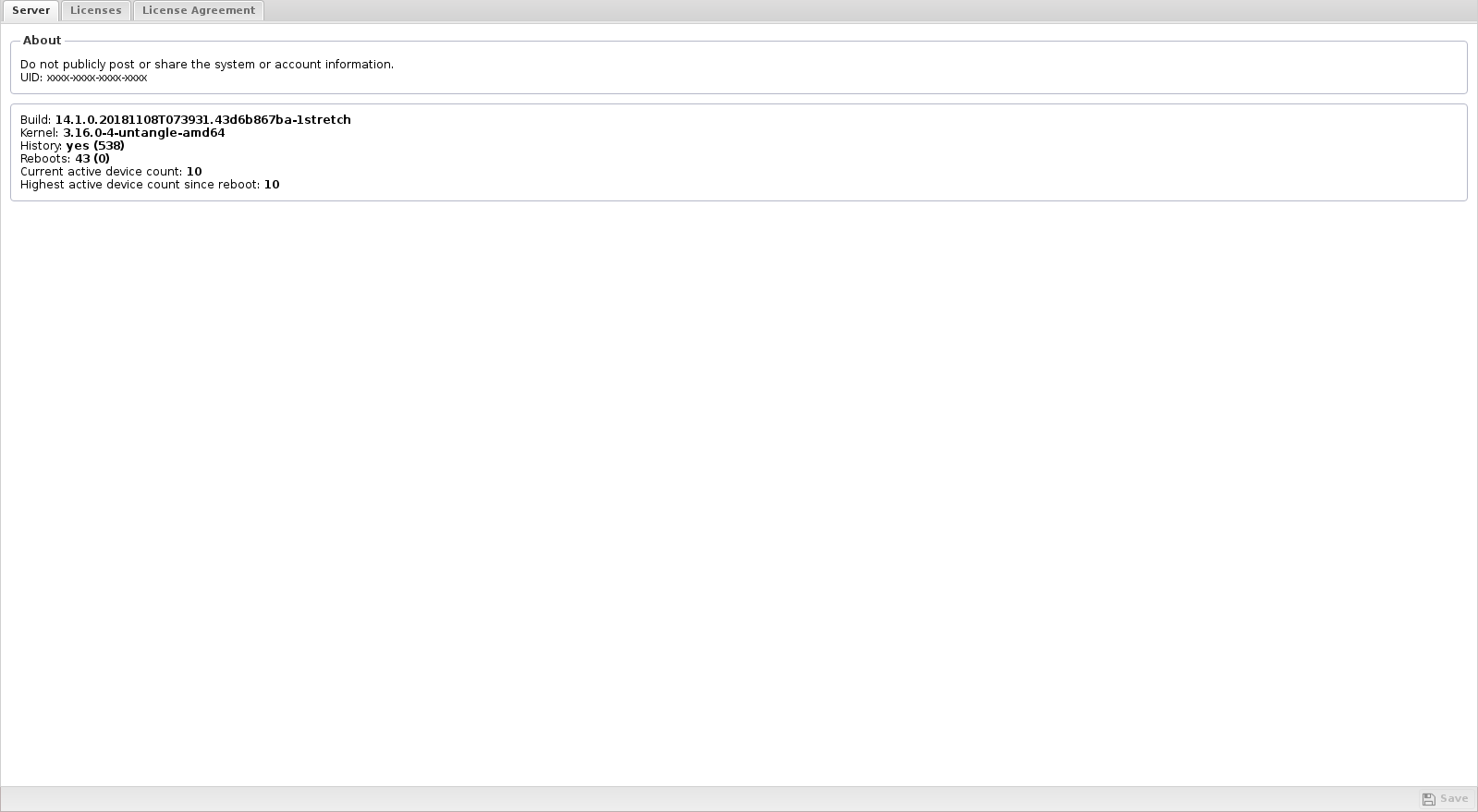The height and width of the screenshot is (812, 1478).
Task: Click the 'Build:' label
Action: coord(36,120)
